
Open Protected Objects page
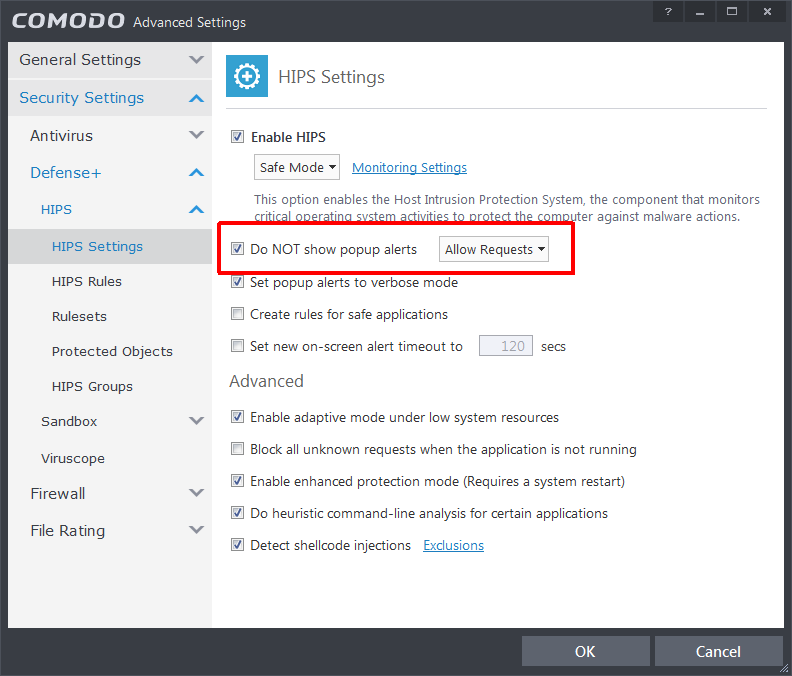click(x=112, y=352)
